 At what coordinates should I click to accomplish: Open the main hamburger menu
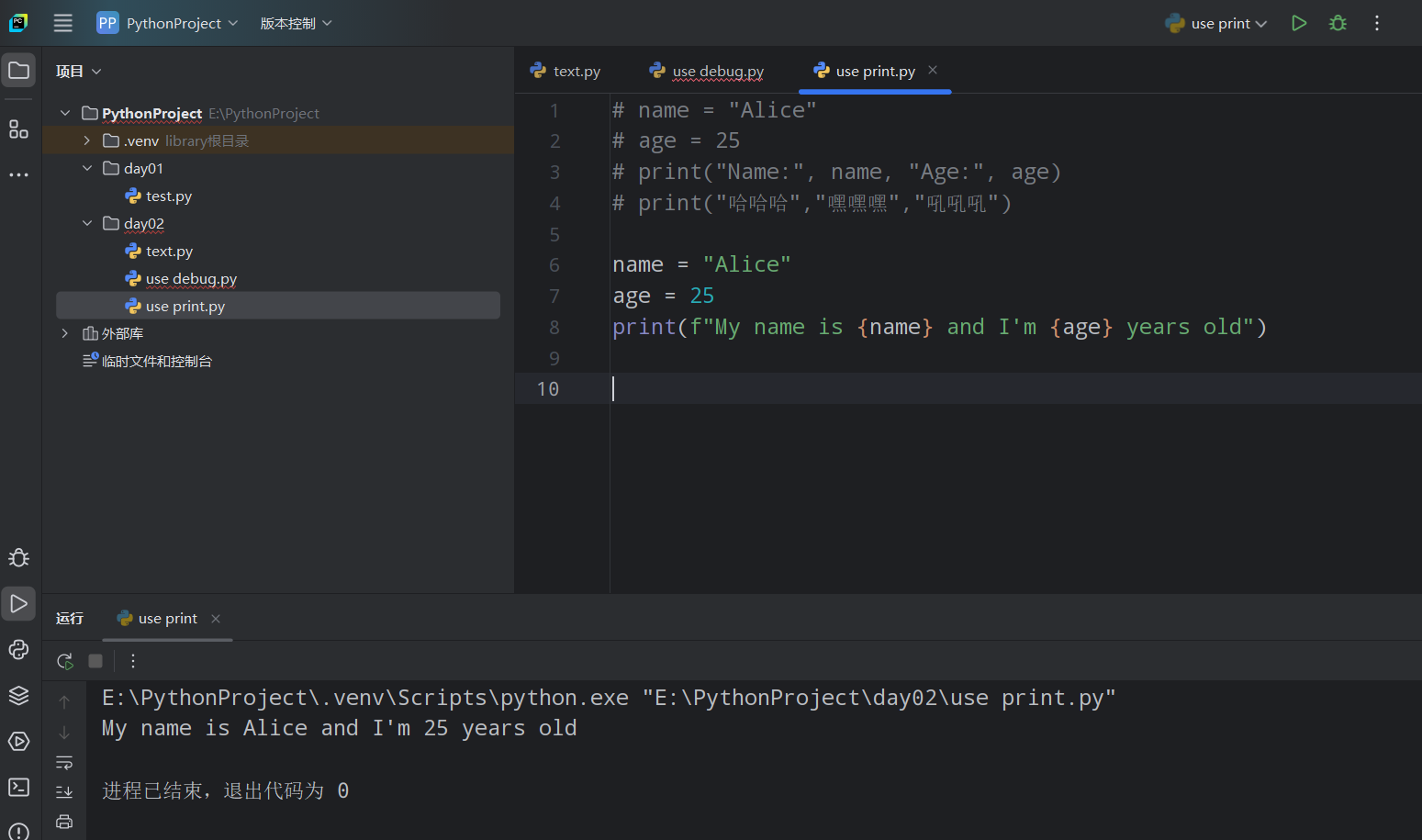tap(62, 23)
